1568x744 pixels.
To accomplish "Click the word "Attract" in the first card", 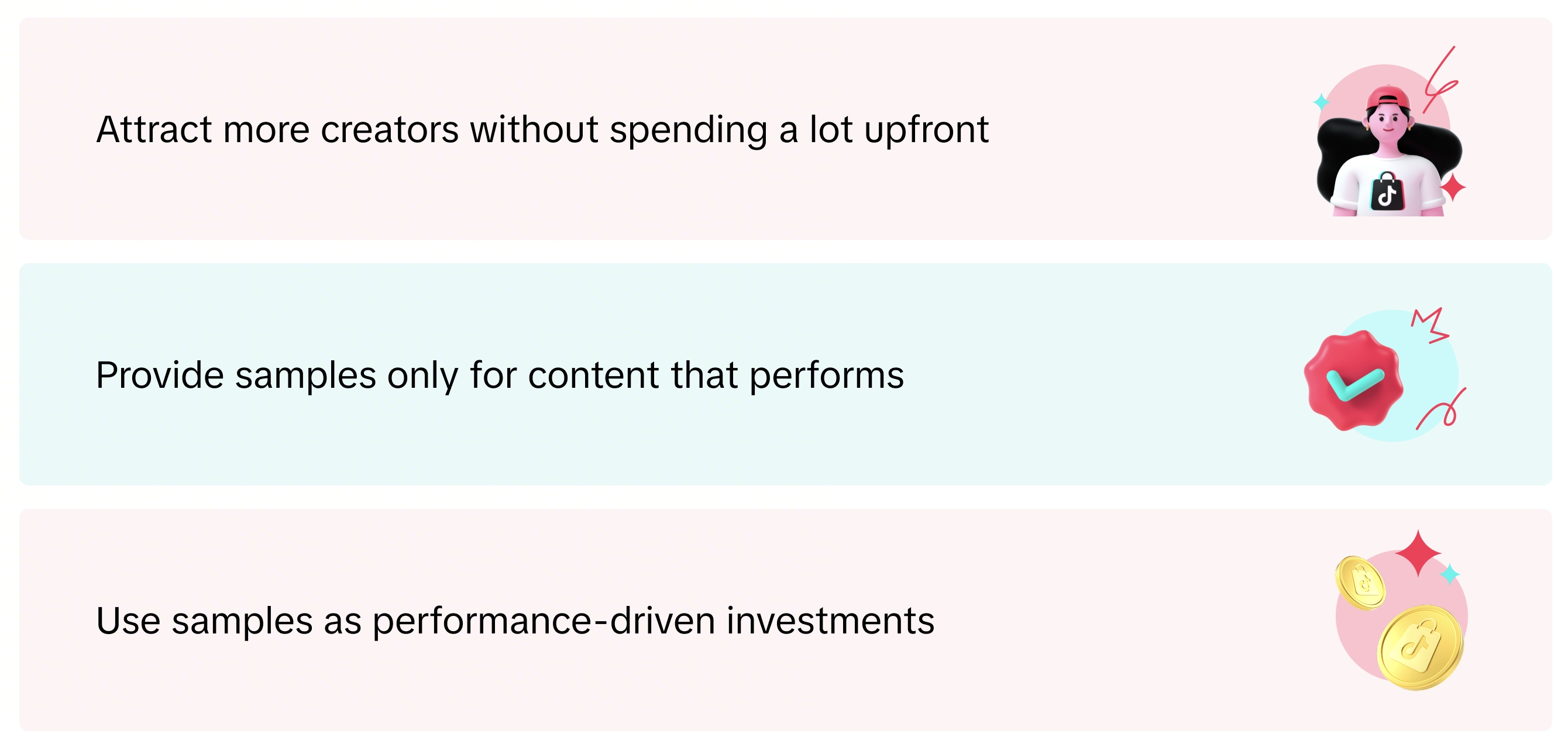I will [154, 130].
